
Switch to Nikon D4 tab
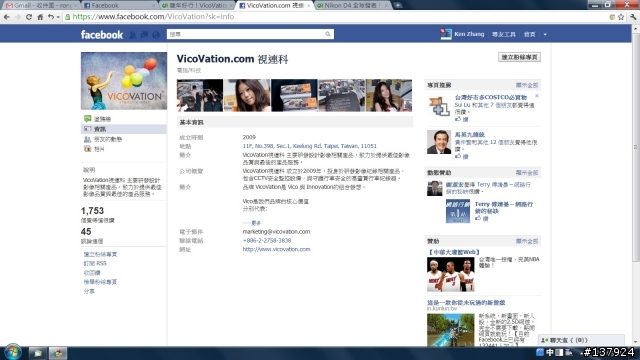(352, 5)
